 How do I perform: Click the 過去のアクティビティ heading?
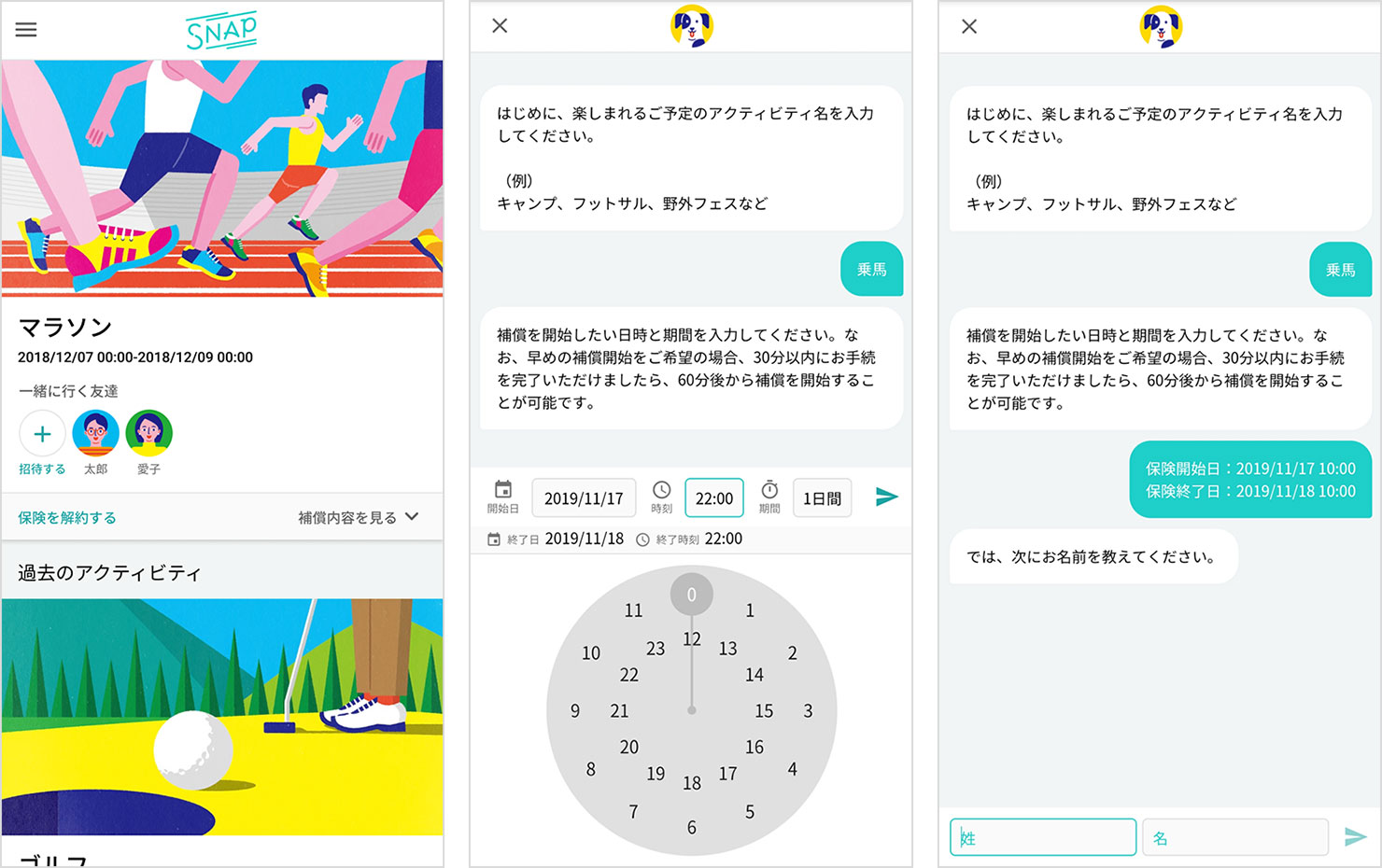point(109,573)
